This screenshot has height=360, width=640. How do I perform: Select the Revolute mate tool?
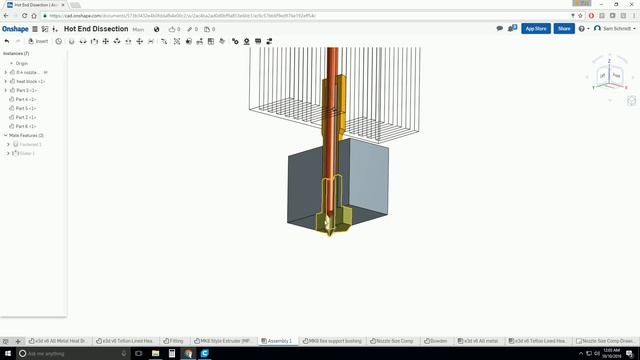click(x=83, y=41)
